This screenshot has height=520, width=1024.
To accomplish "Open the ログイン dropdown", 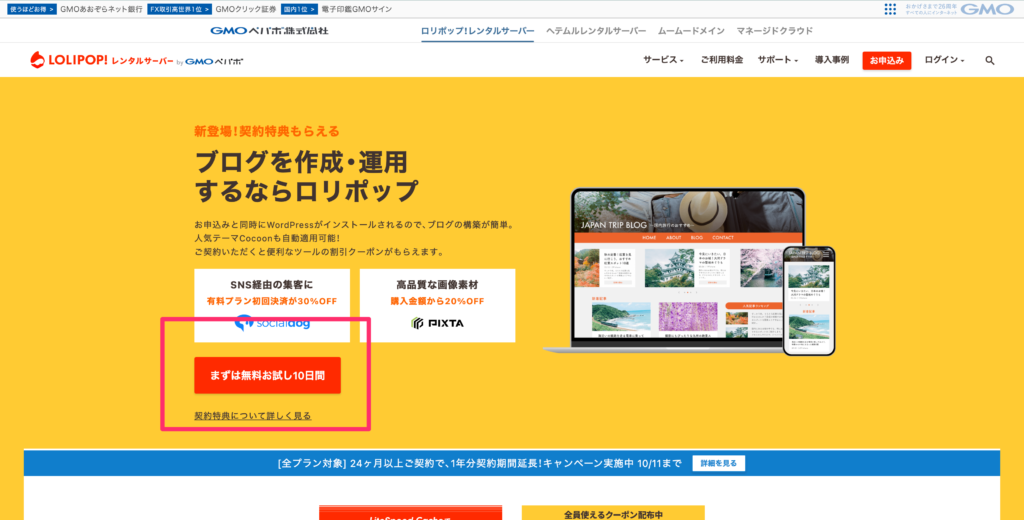I will (944, 60).
